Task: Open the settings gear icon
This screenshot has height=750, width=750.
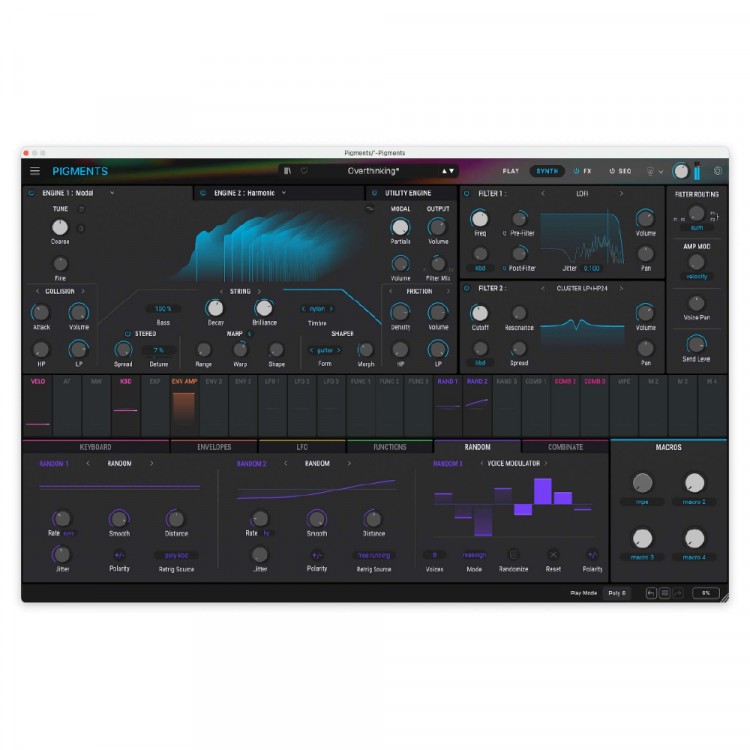Action: (x=717, y=171)
